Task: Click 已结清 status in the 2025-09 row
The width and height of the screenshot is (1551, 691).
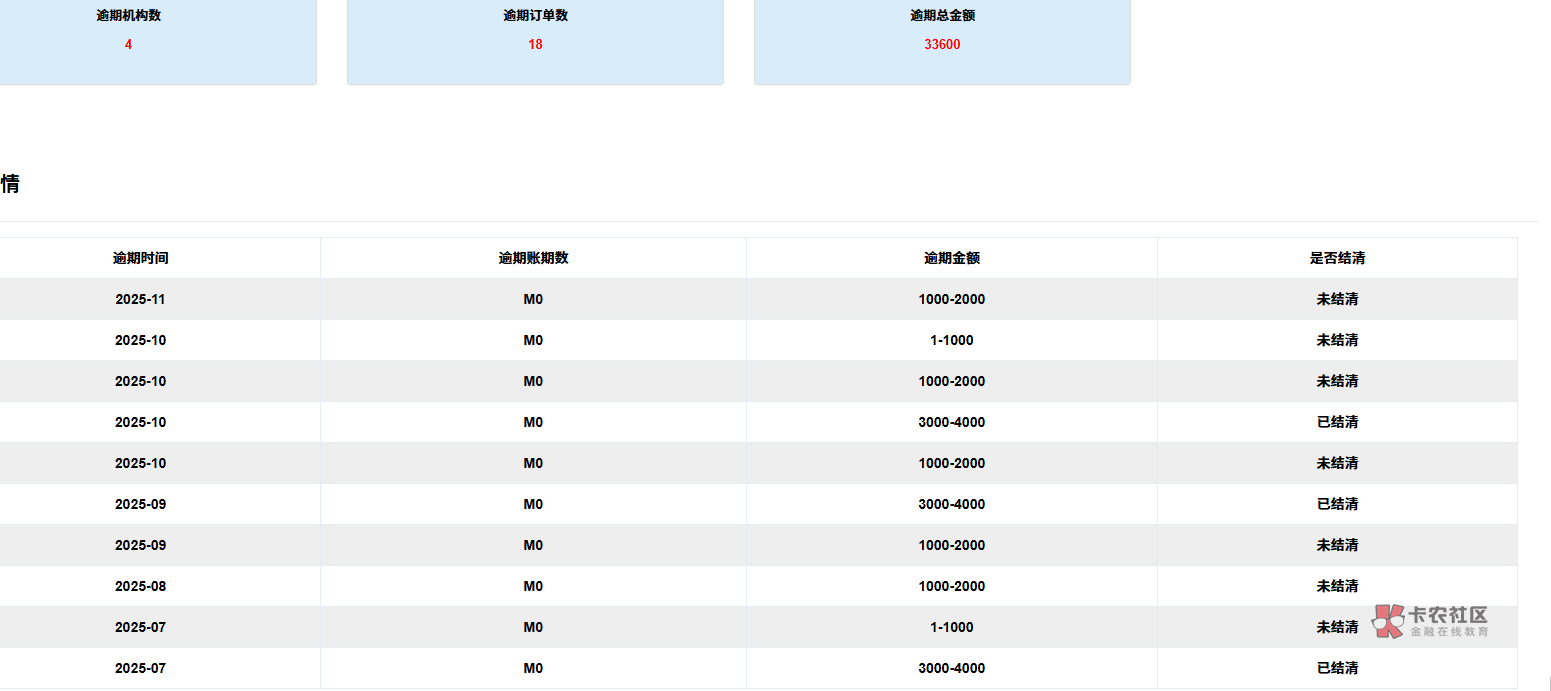Action: 1337,504
